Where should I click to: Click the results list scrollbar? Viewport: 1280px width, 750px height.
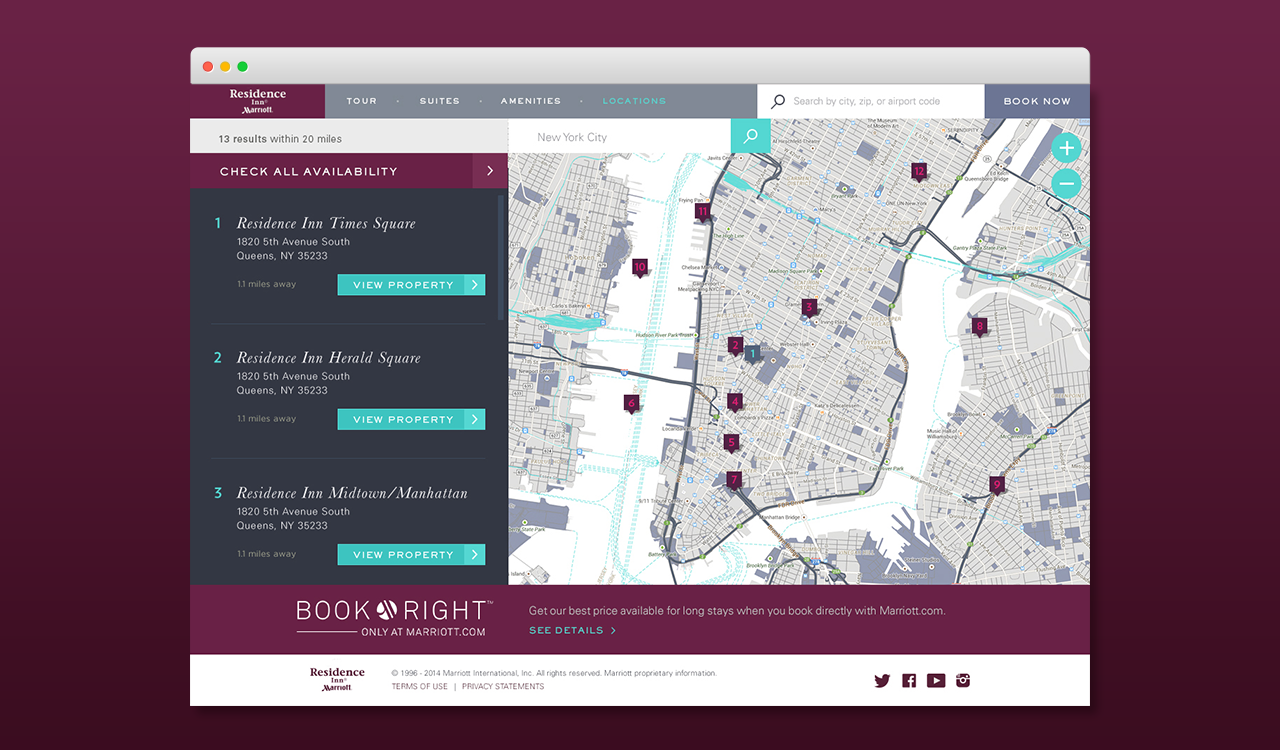pos(501,258)
